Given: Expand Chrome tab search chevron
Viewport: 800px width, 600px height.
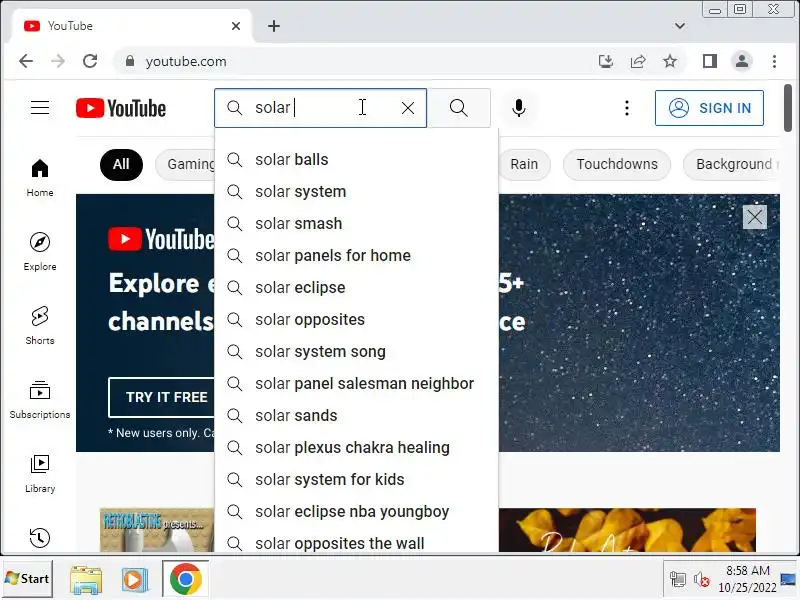Looking at the screenshot, I should 680,26.
